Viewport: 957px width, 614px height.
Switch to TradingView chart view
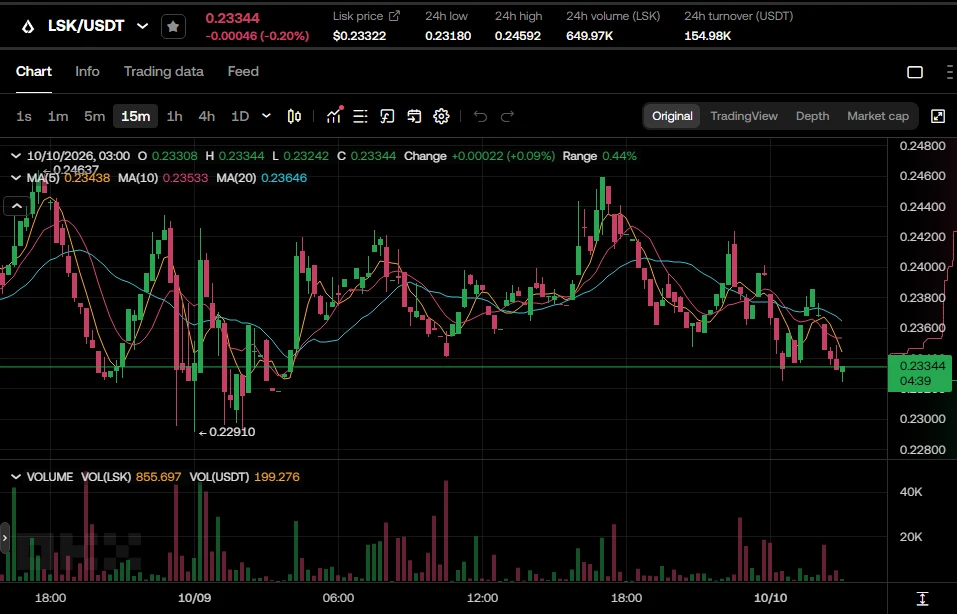click(x=744, y=116)
